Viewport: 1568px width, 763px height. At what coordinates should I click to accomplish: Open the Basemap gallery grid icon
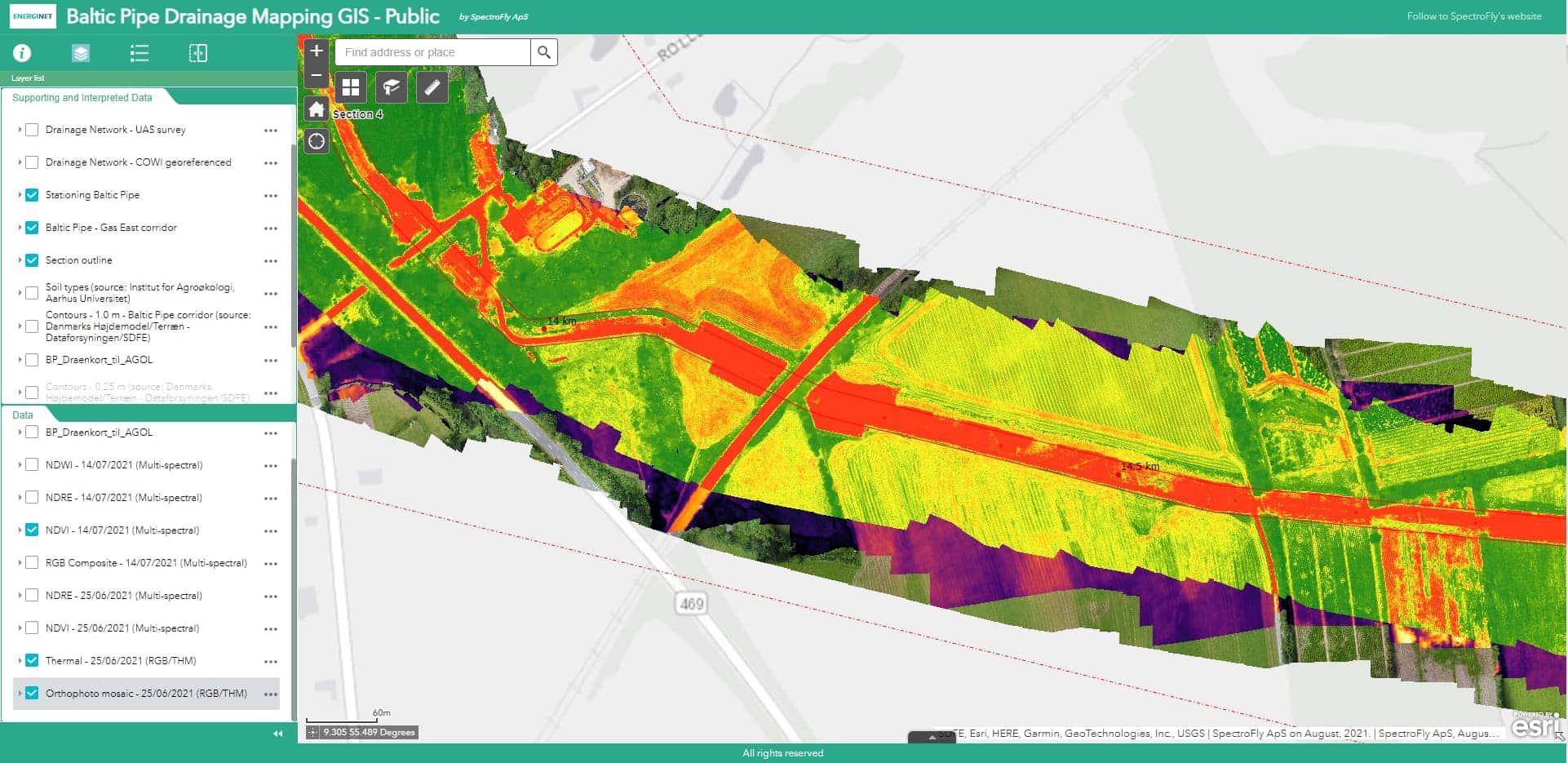(x=351, y=87)
